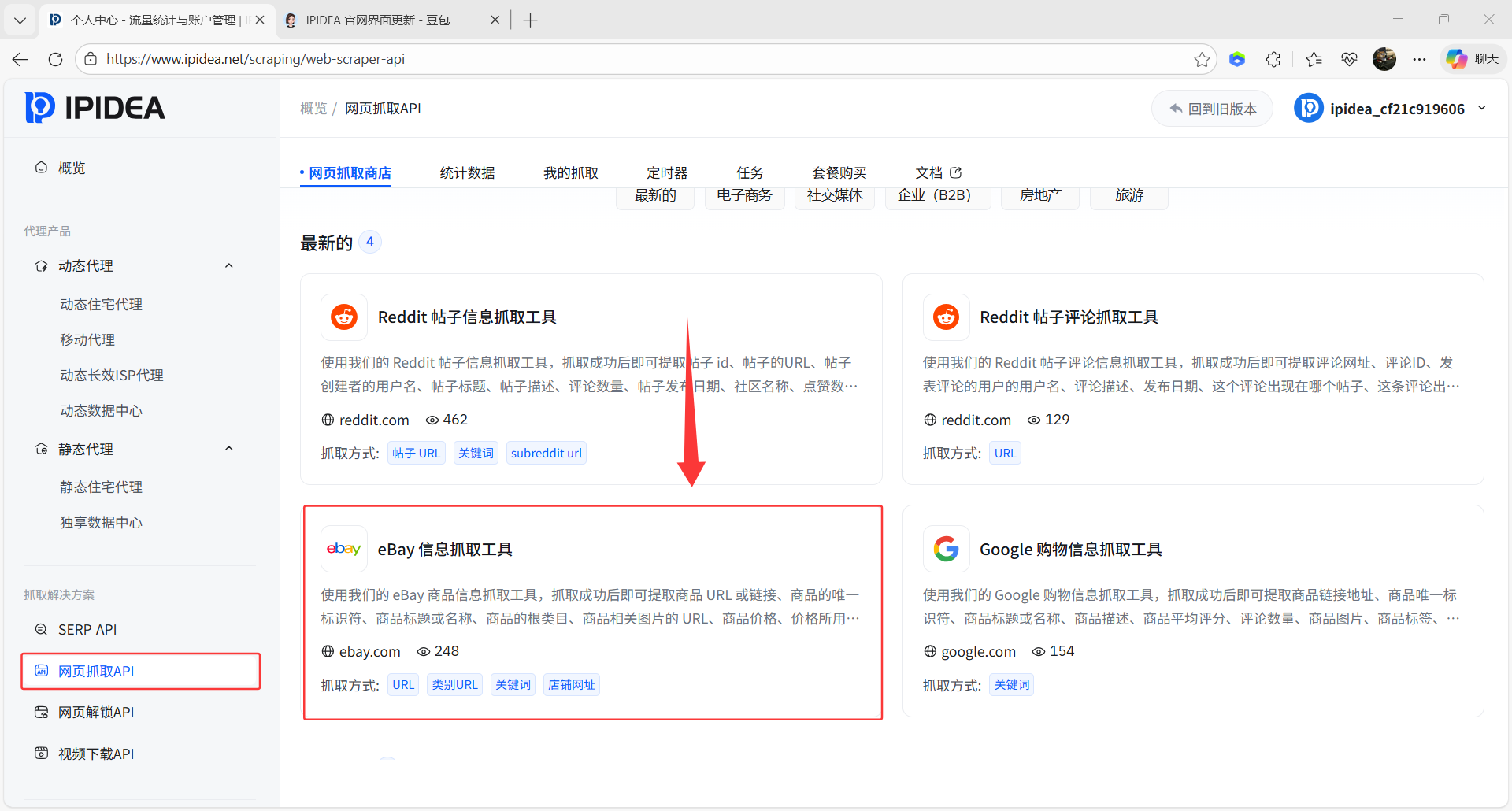
Task: Click 回到旧版本 button
Action: click(x=1213, y=109)
